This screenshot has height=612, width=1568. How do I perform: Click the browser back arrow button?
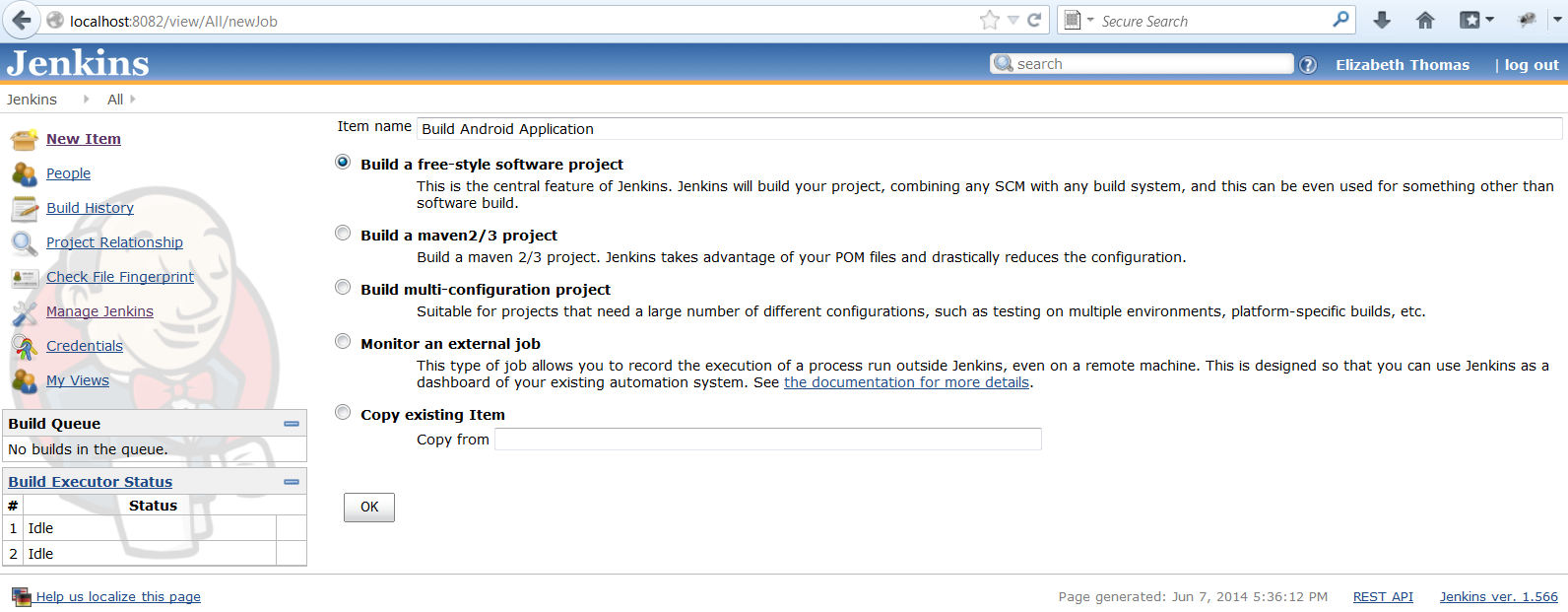(x=22, y=20)
